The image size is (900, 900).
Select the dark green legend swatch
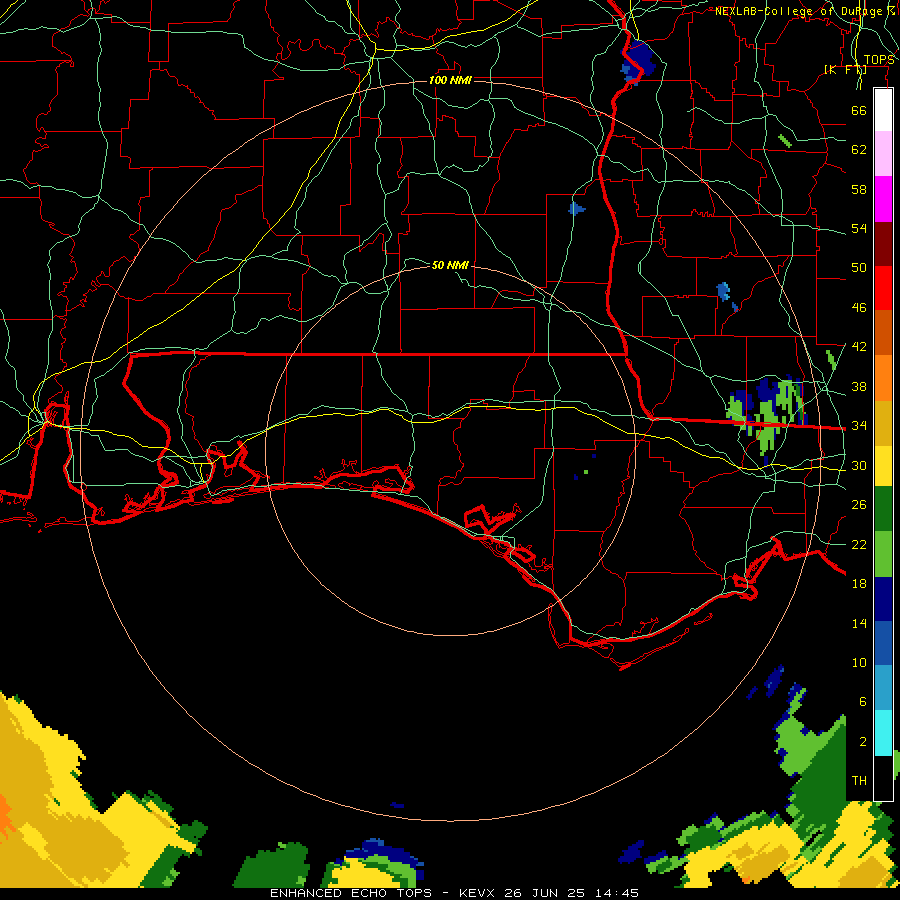[x=883, y=509]
